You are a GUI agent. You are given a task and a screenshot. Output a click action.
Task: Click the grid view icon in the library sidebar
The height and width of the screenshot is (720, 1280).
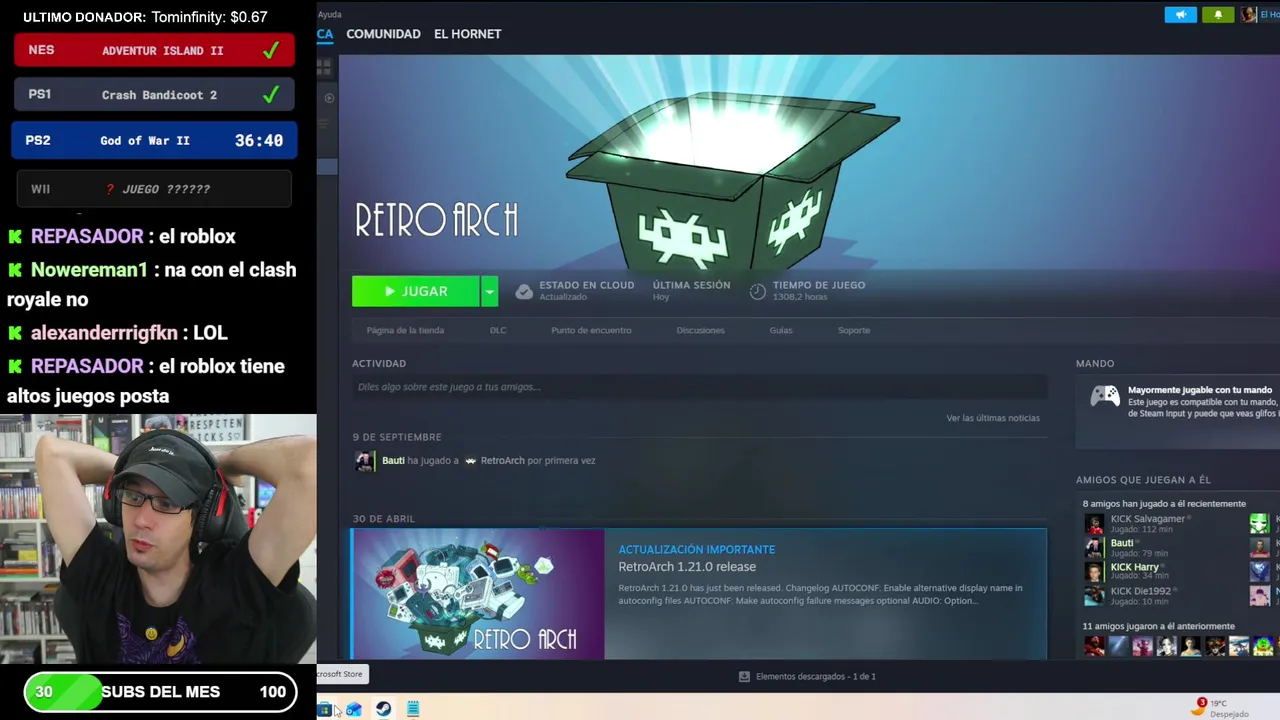click(324, 67)
